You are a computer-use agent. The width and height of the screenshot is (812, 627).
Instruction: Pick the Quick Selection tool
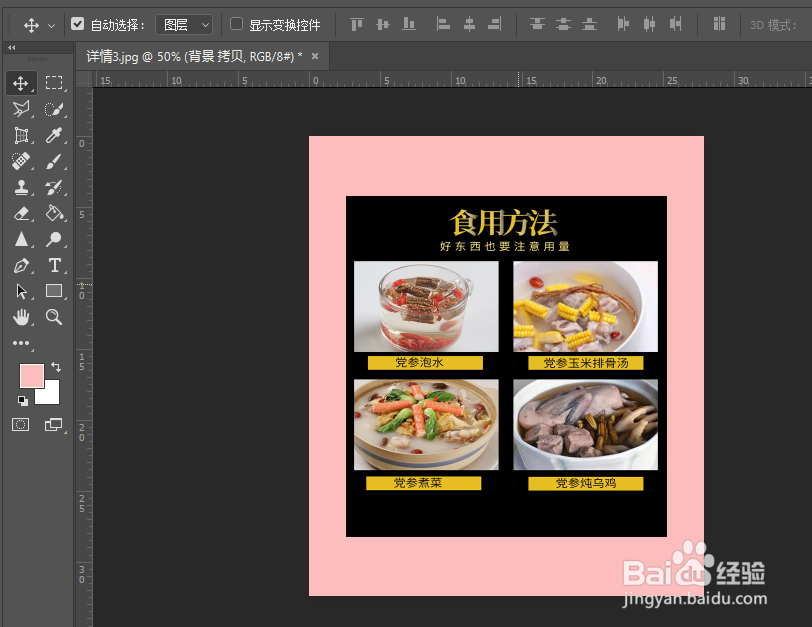(x=54, y=109)
